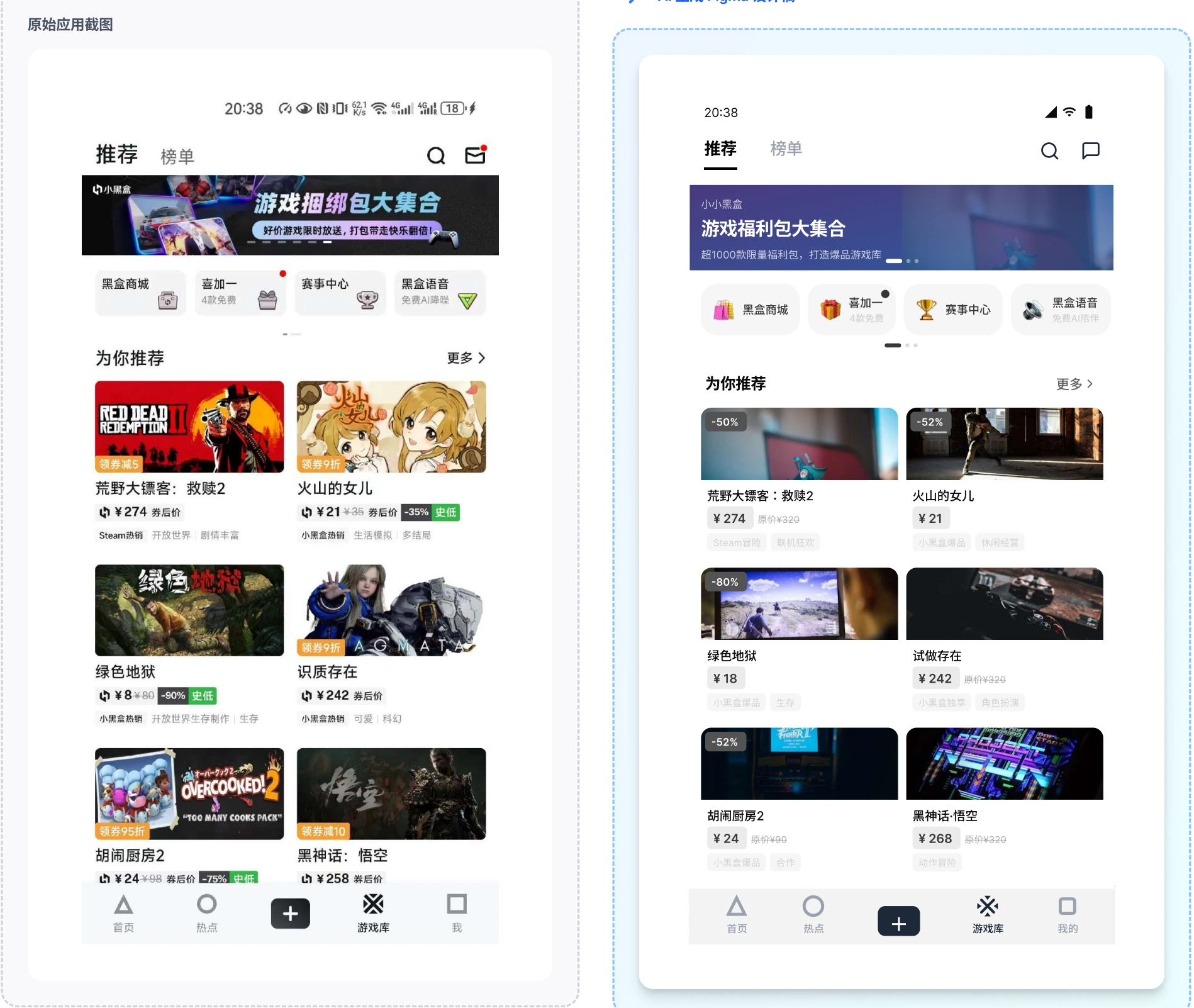Open 绿色地狱 cover in original screenshot

[x=189, y=610]
